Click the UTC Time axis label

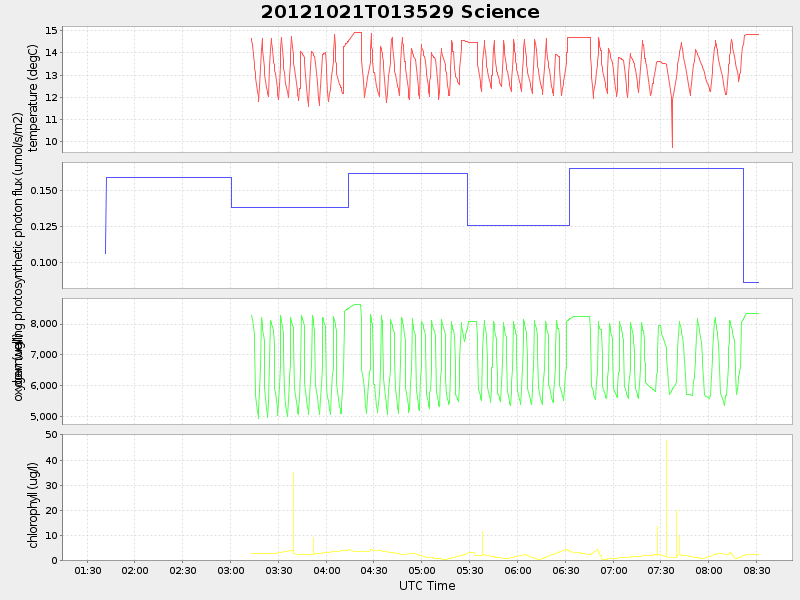pos(427,586)
